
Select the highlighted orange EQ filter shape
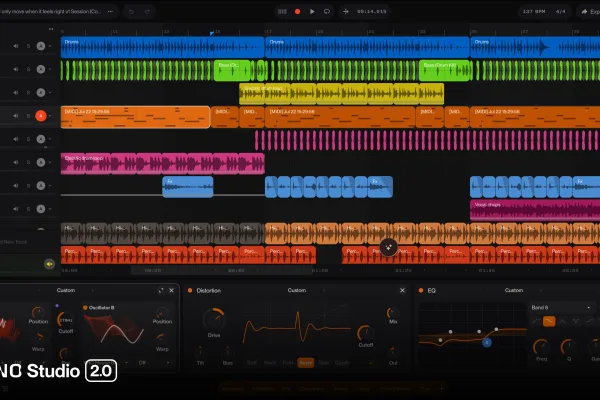(x=549, y=321)
